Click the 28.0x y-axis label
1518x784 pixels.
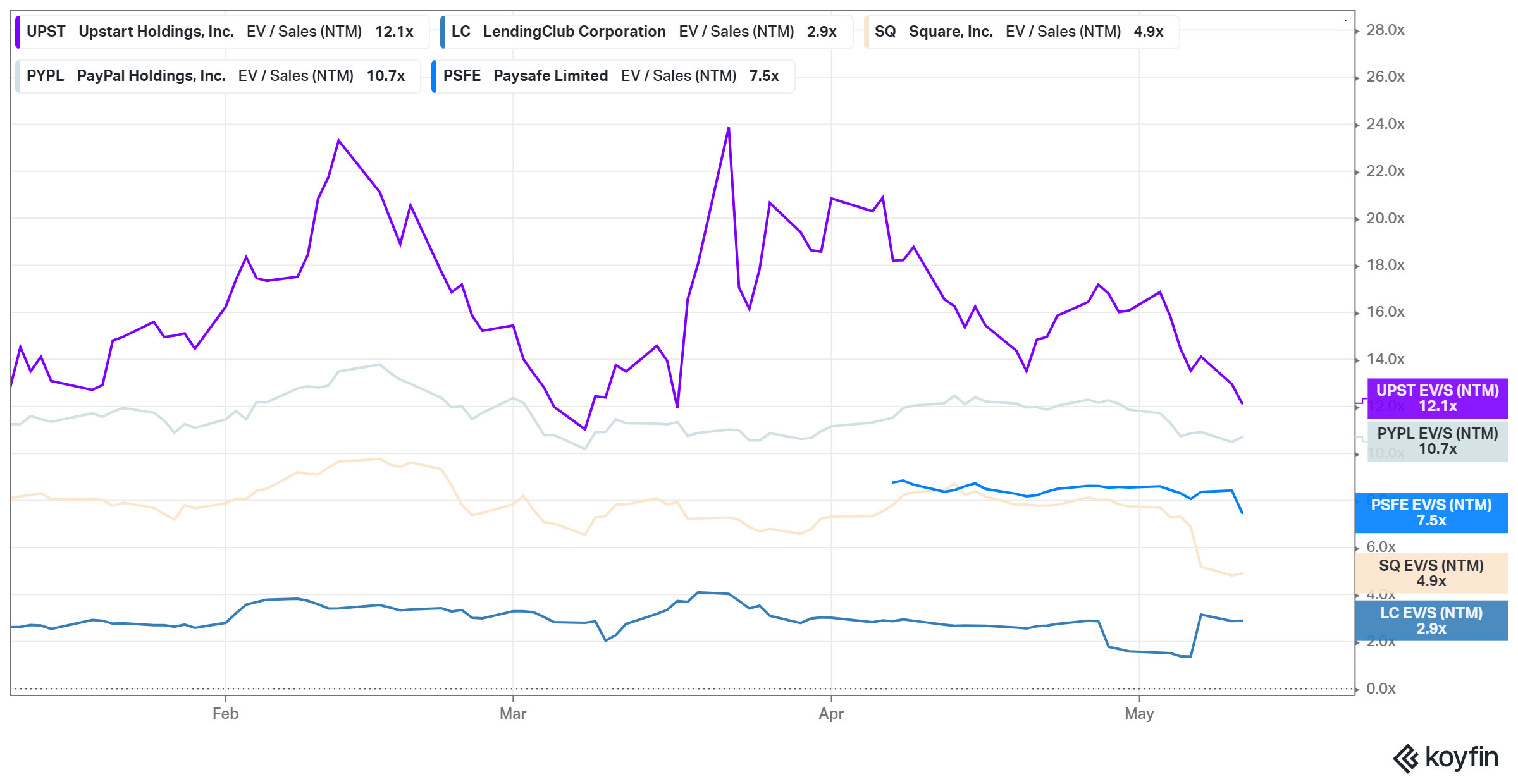tap(1385, 30)
